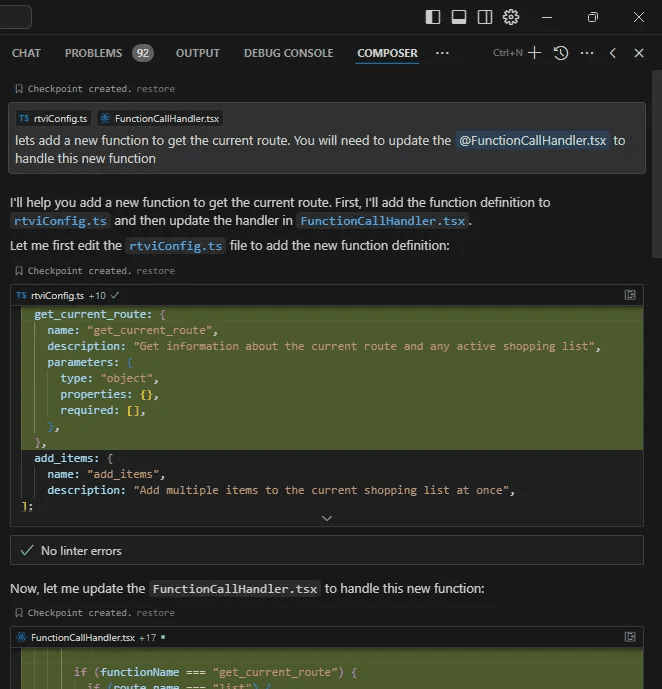This screenshot has height=689, width=662.
Task: Open more actions ellipsis beside history icon
Action: [587, 53]
